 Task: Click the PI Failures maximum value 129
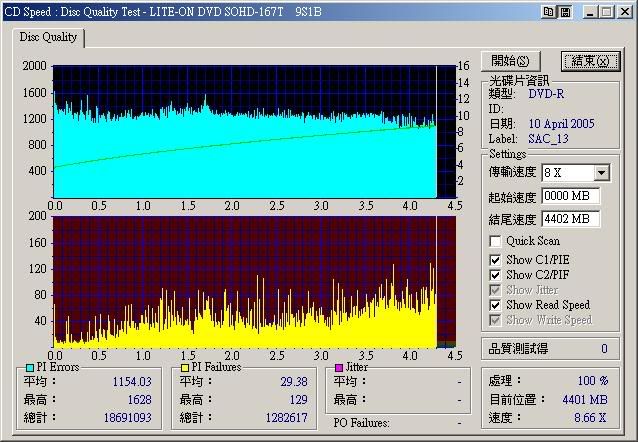tap(298, 400)
